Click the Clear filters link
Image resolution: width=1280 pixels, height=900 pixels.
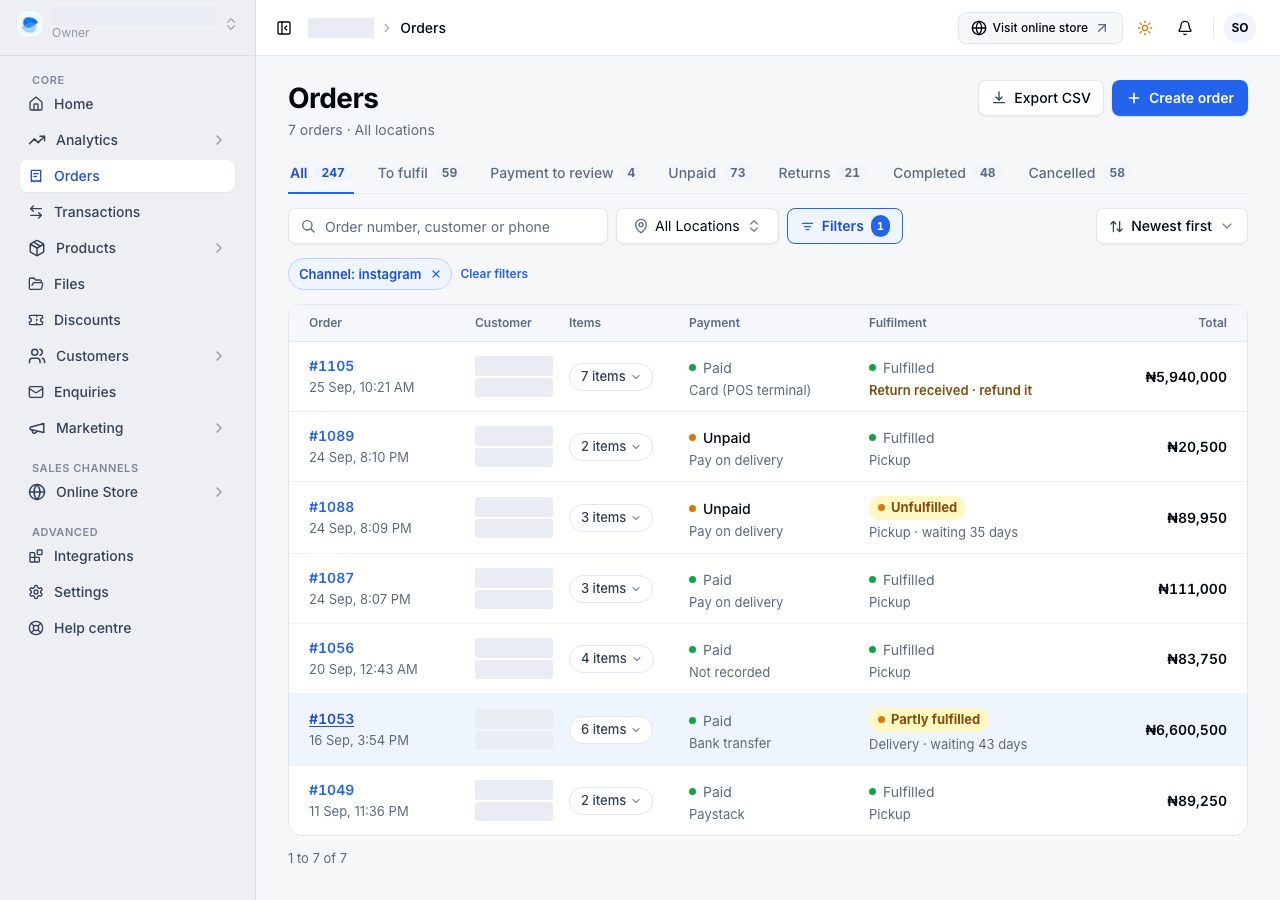coord(494,274)
